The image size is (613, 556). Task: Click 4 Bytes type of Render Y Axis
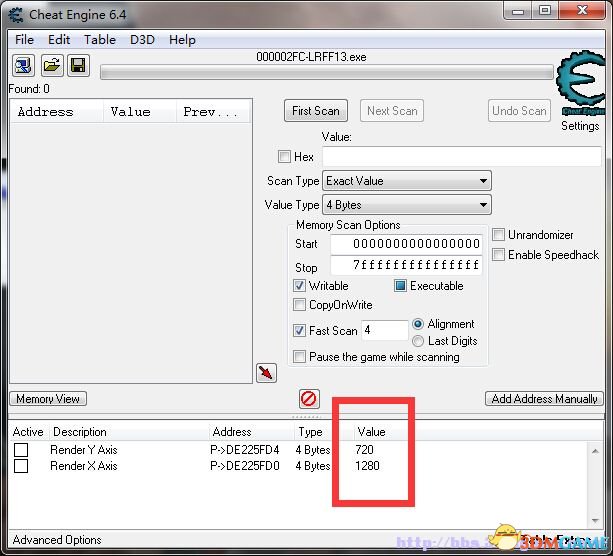pos(313,450)
